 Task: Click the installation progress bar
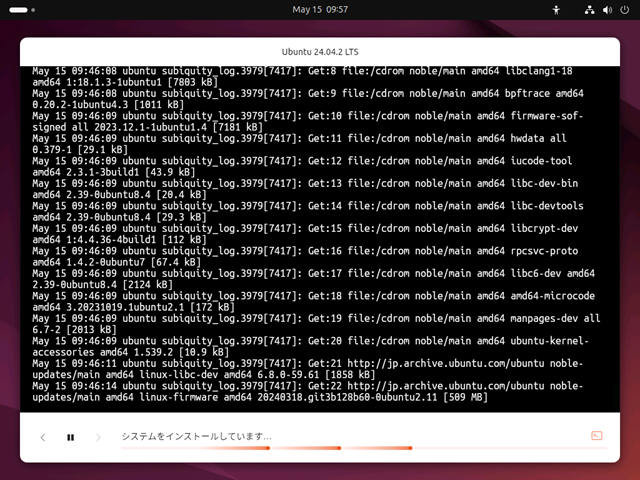pyautogui.click(x=364, y=448)
